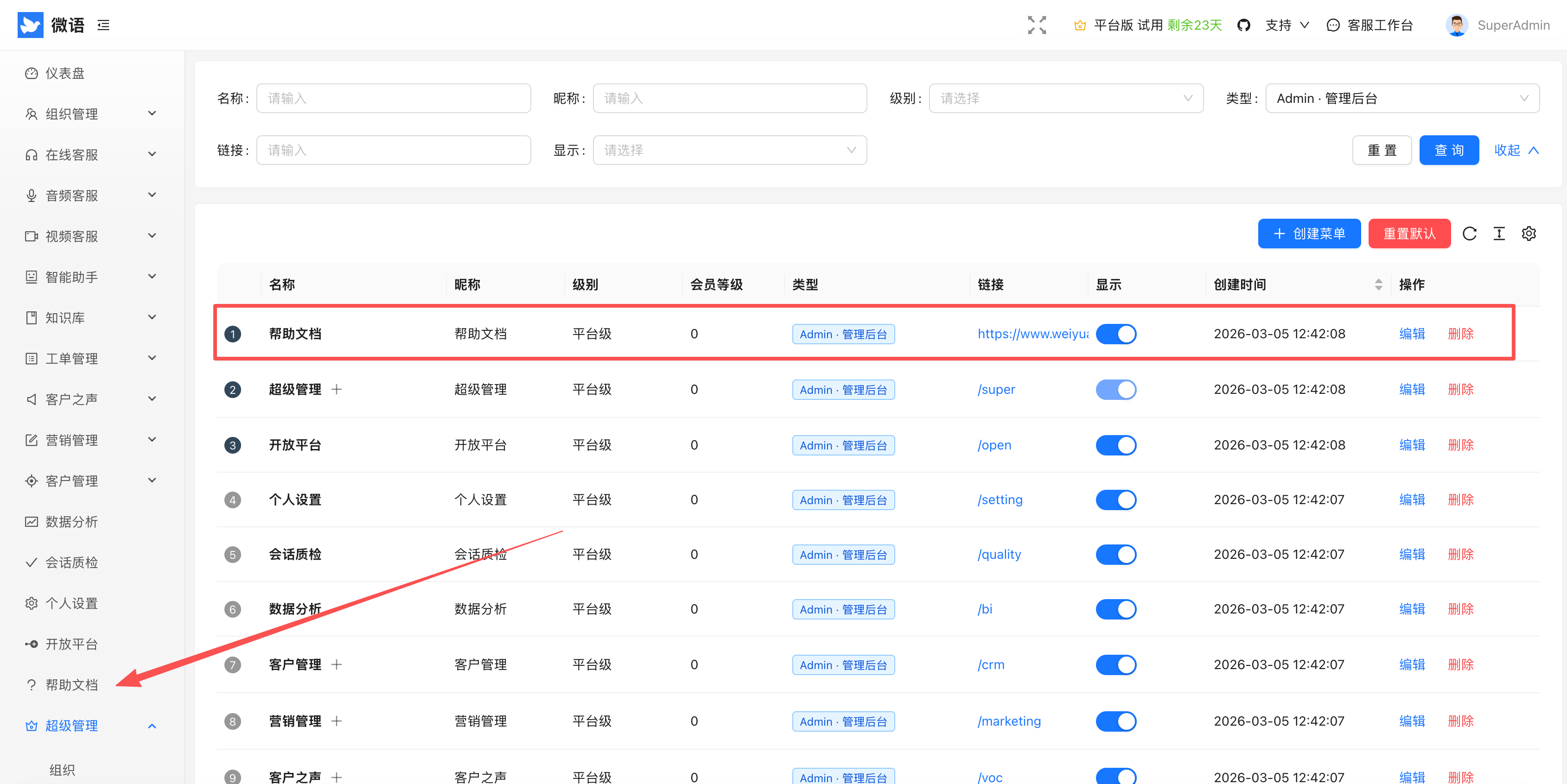Viewport: 1567px width, 784px height.
Task: Open column settings gear icon
Action: pos(1529,234)
